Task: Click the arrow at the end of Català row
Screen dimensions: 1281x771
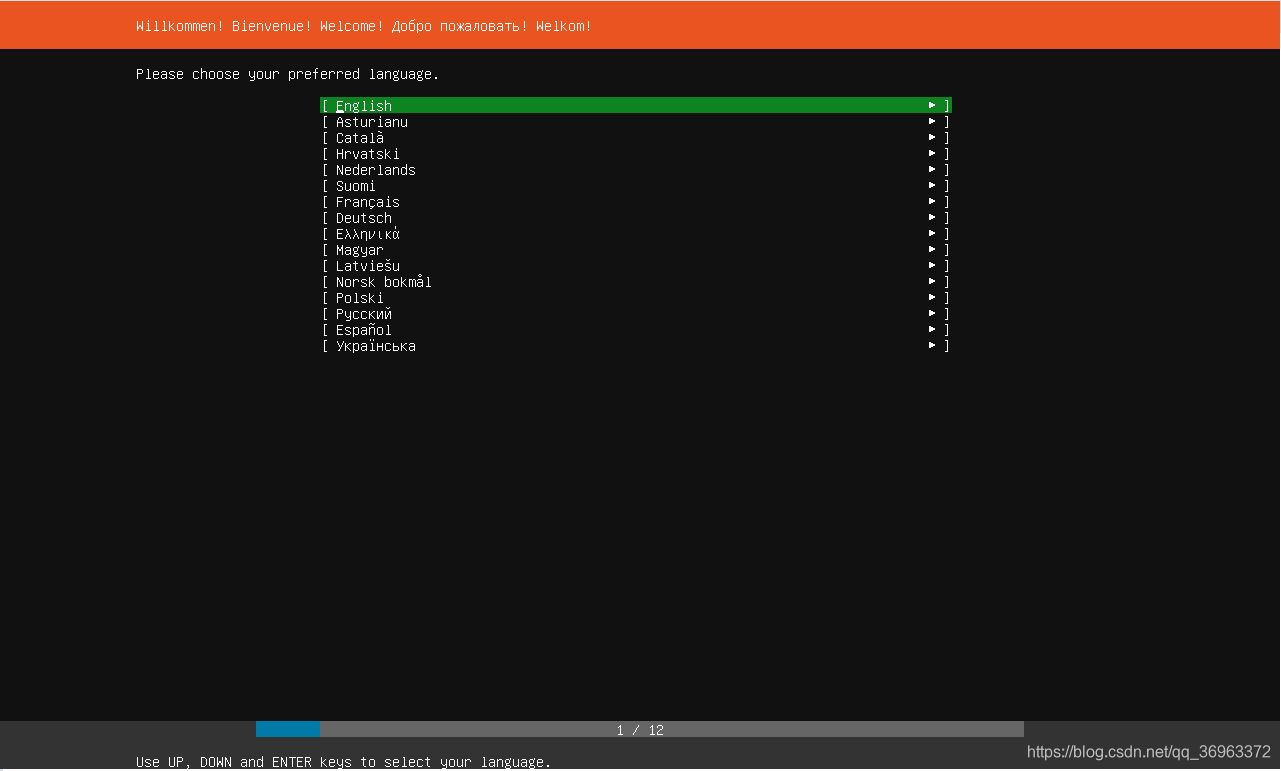Action: click(x=932, y=137)
